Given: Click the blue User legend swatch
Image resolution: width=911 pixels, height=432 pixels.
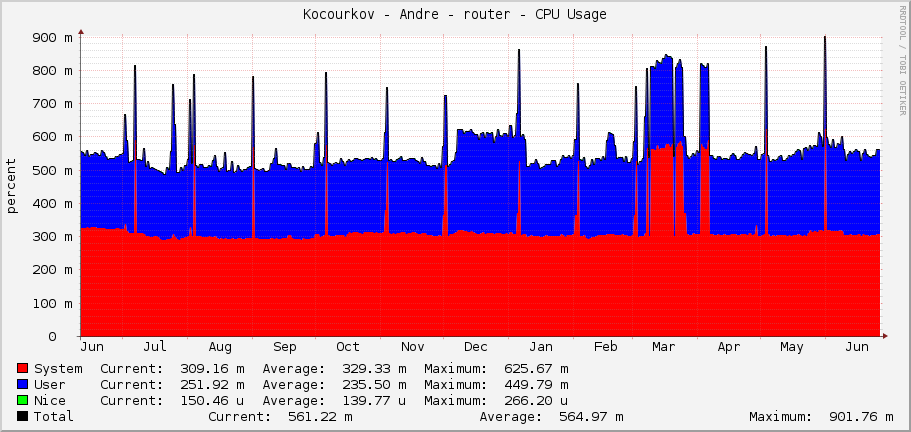Looking at the screenshot, I should pos(23,384).
